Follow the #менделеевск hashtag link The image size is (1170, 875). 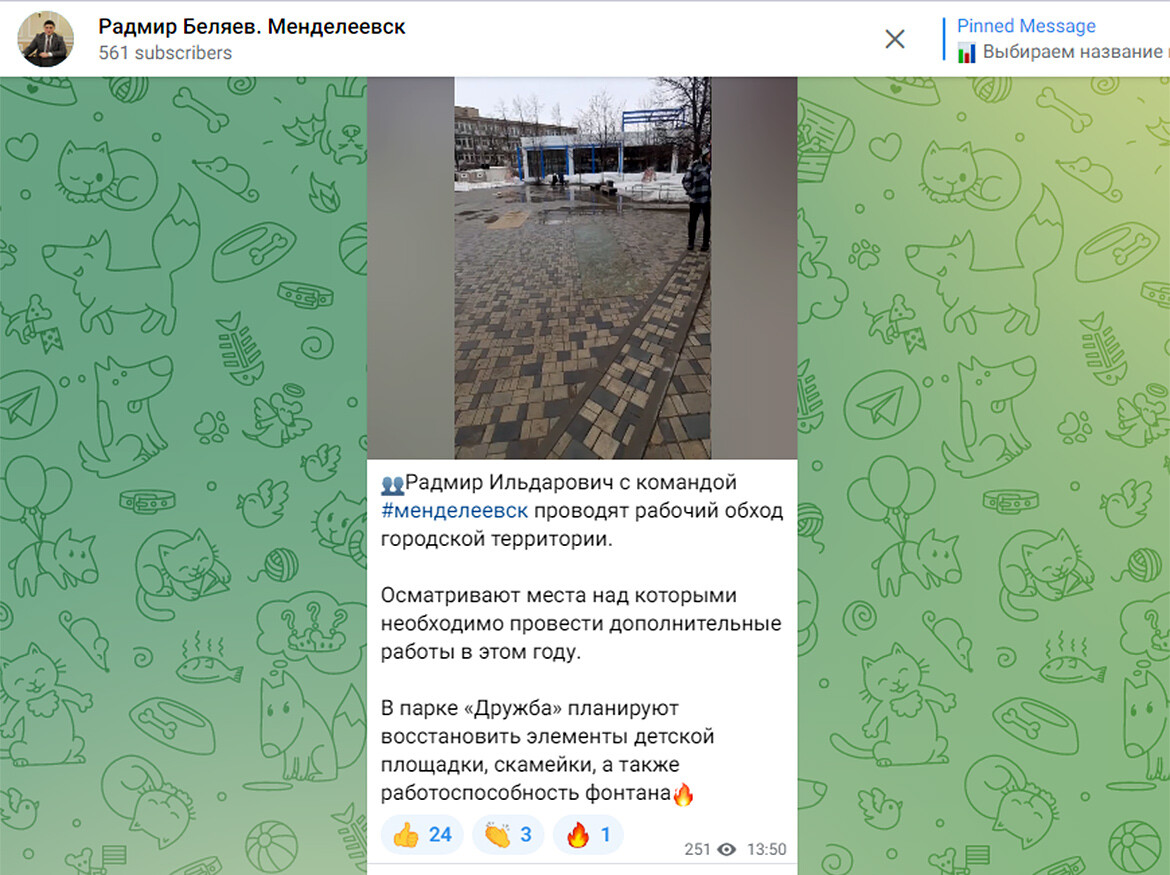[x=454, y=511]
